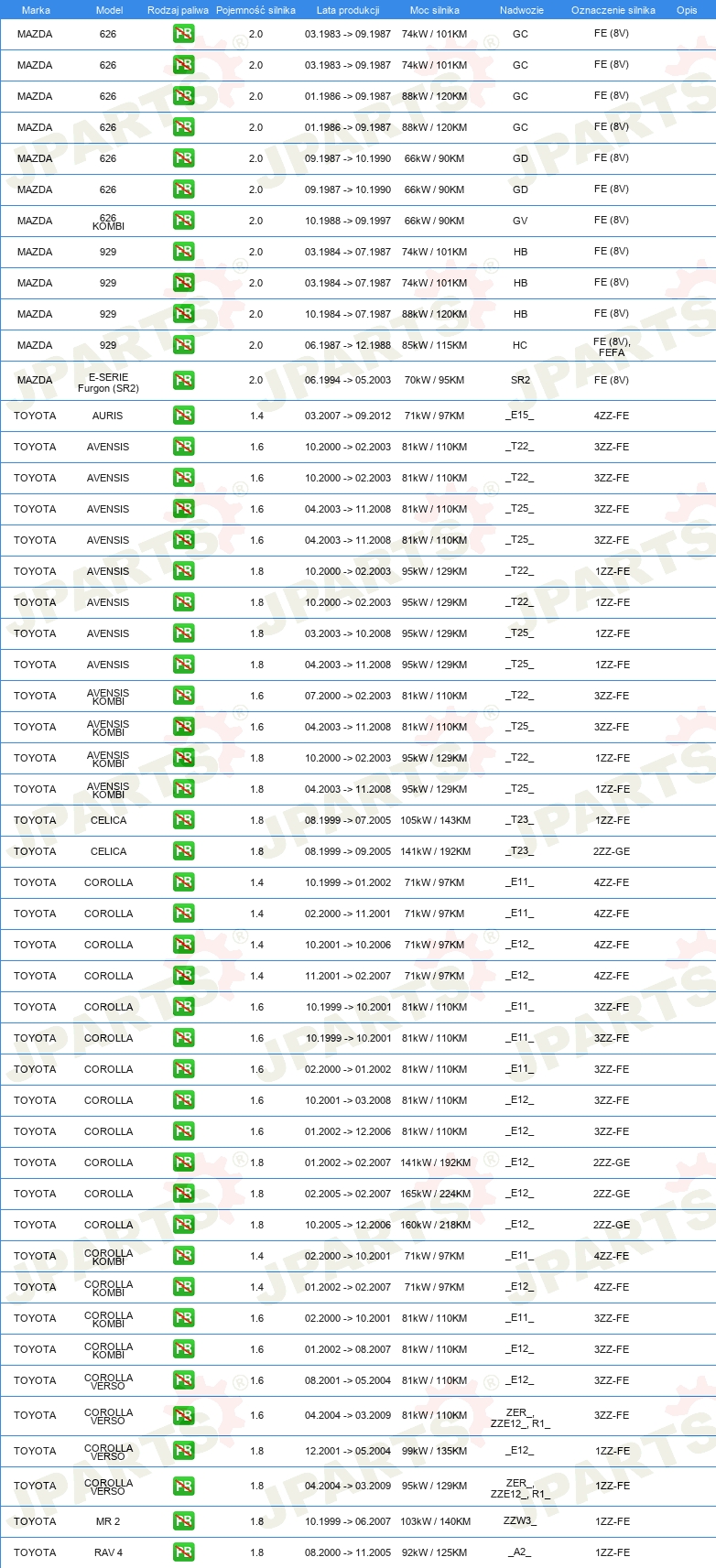
Task: Click the '06.1987 -> 12.1988' production years
Action: click(x=348, y=345)
